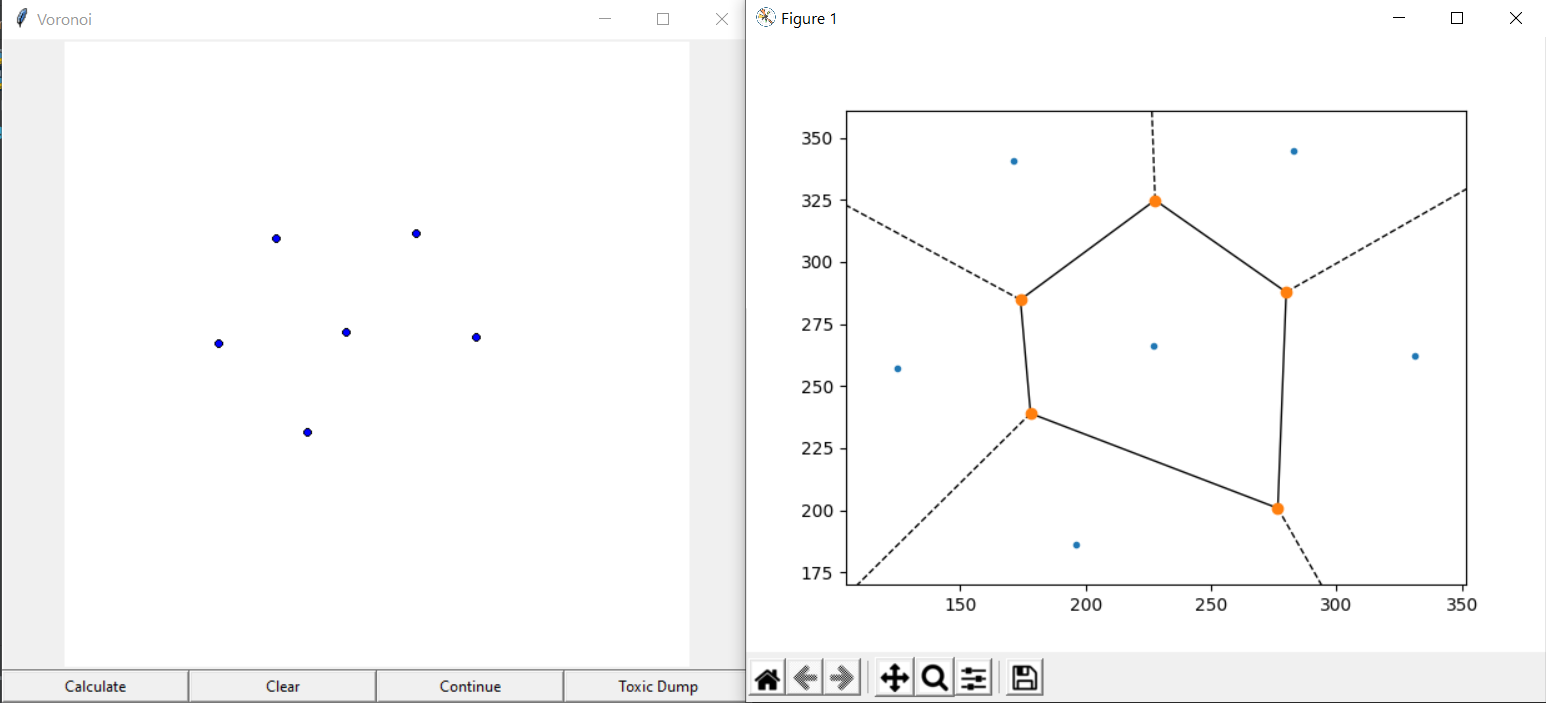
Task: Close the Voronoi window
Action: [x=721, y=18]
